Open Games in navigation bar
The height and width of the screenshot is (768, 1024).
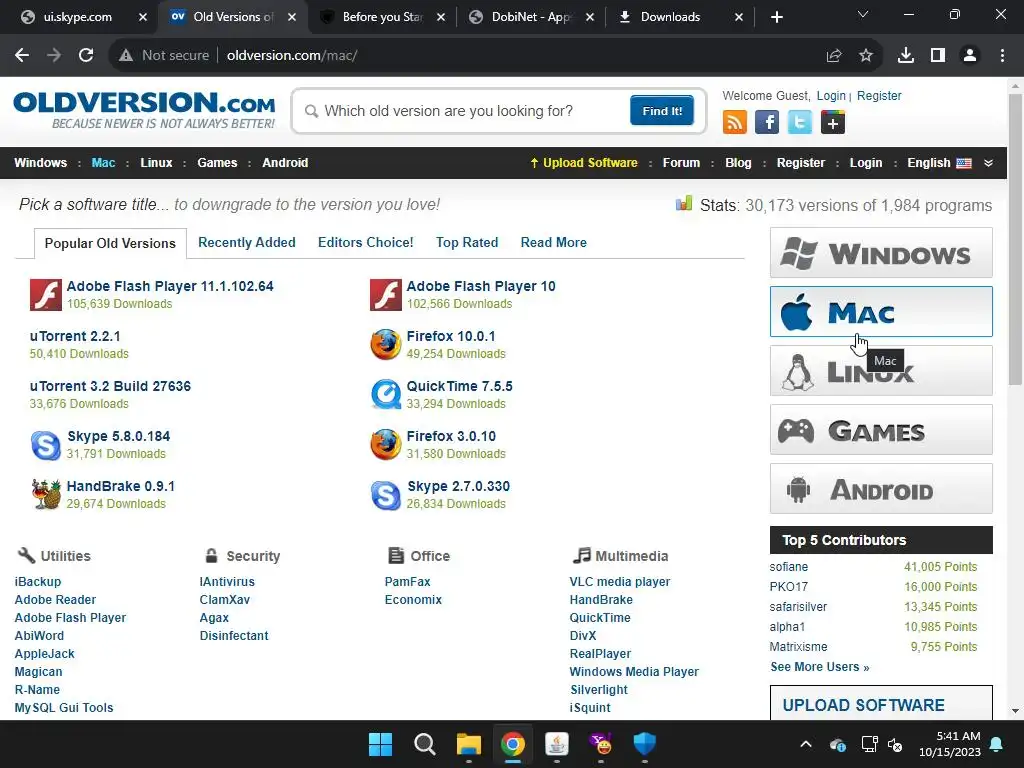coord(217,163)
